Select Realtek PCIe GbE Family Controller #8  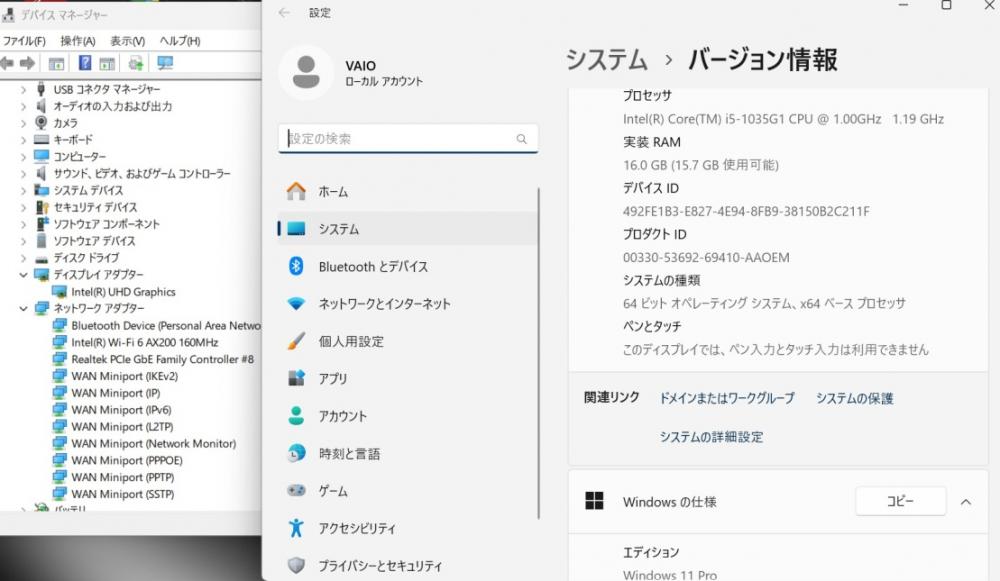[163, 359]
